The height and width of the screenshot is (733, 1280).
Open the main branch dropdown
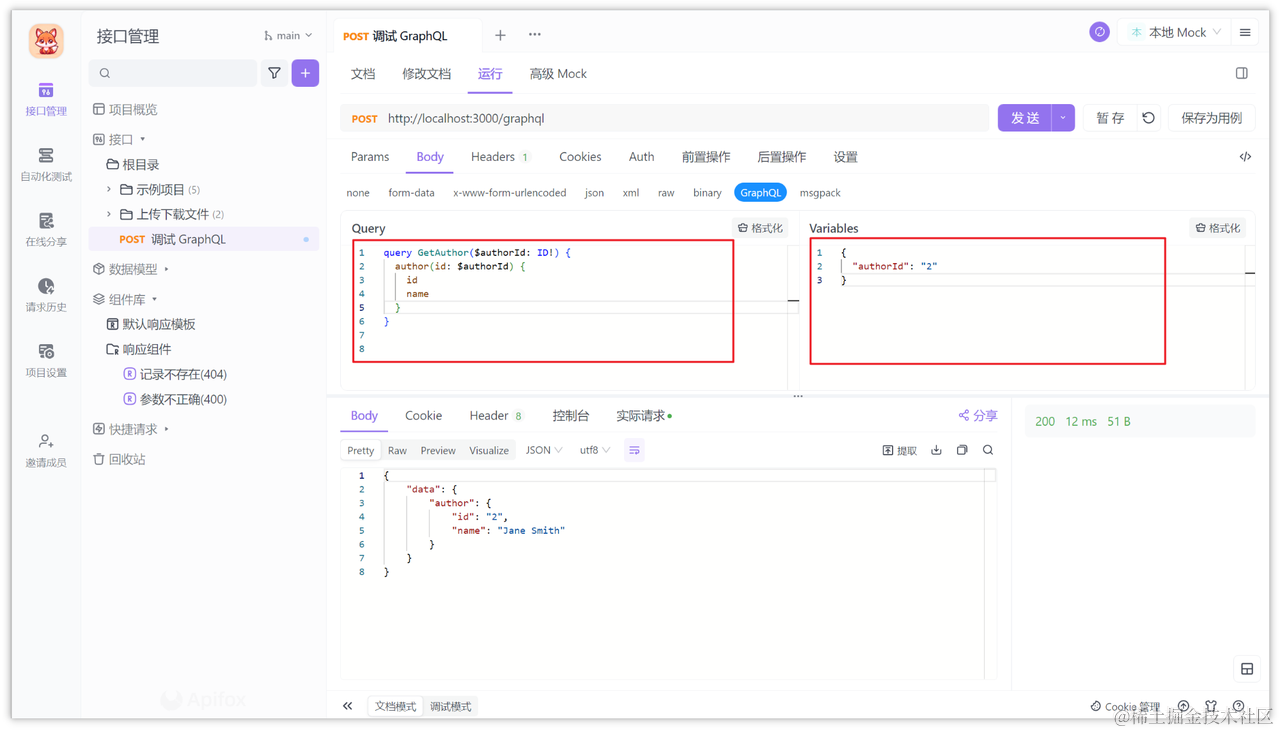(x=288, y=36)
